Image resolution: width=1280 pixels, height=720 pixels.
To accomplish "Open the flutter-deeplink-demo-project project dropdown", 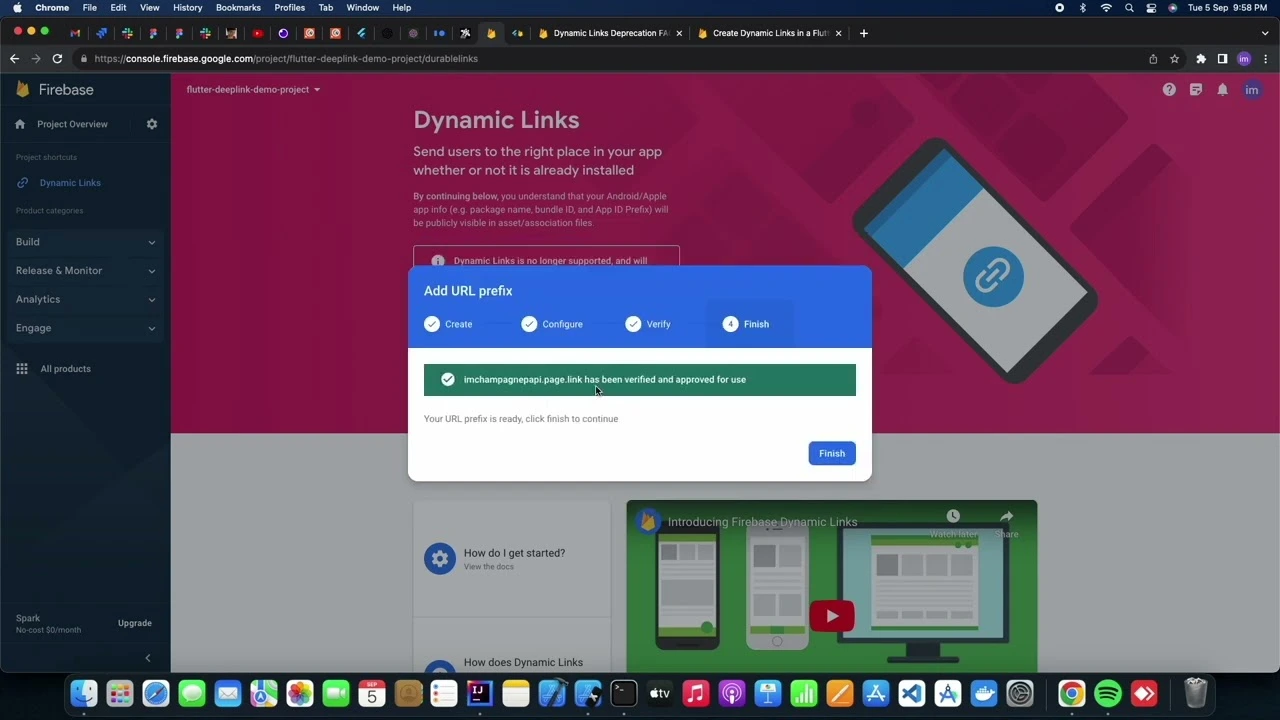I will pyautogui.click(x=253, y=90).
